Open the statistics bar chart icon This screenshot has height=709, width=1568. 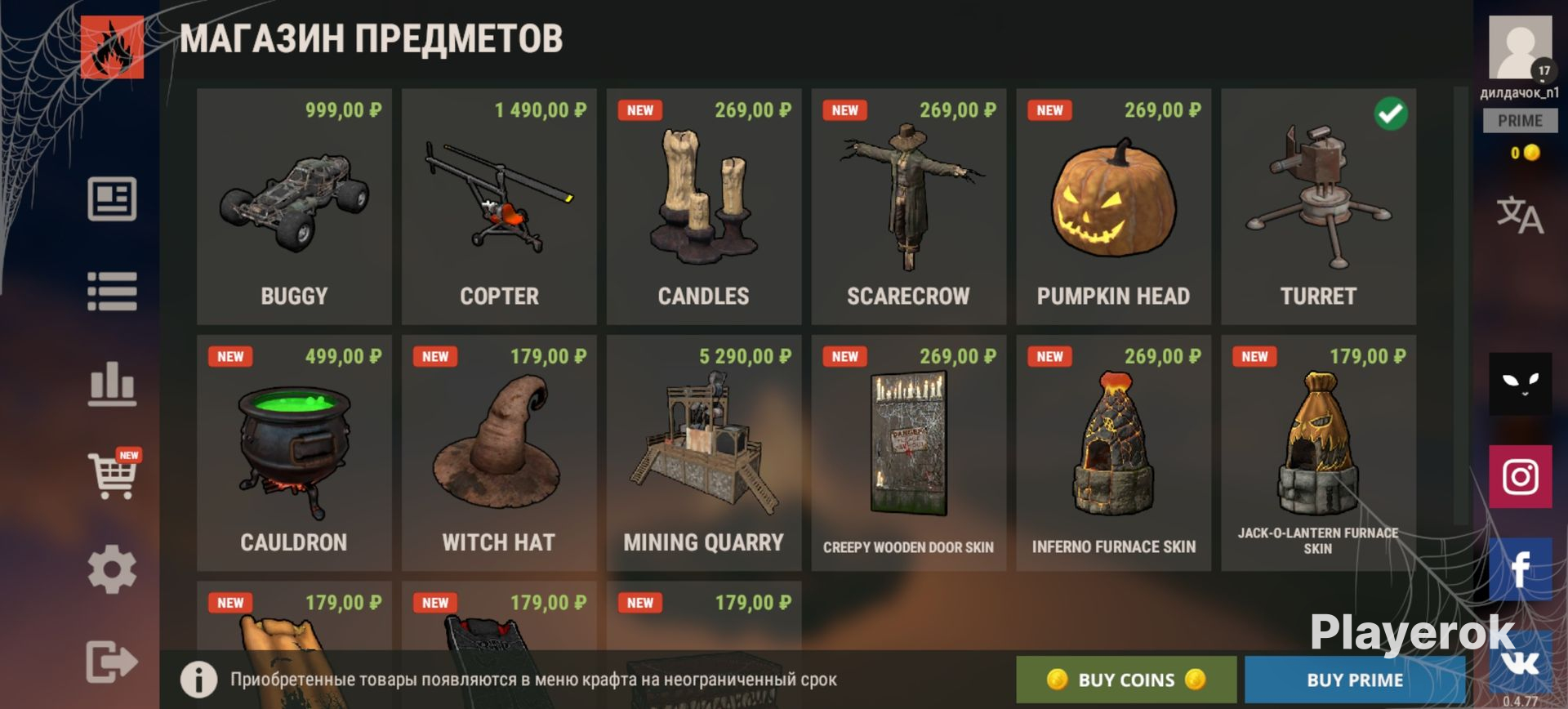point(112,383)
